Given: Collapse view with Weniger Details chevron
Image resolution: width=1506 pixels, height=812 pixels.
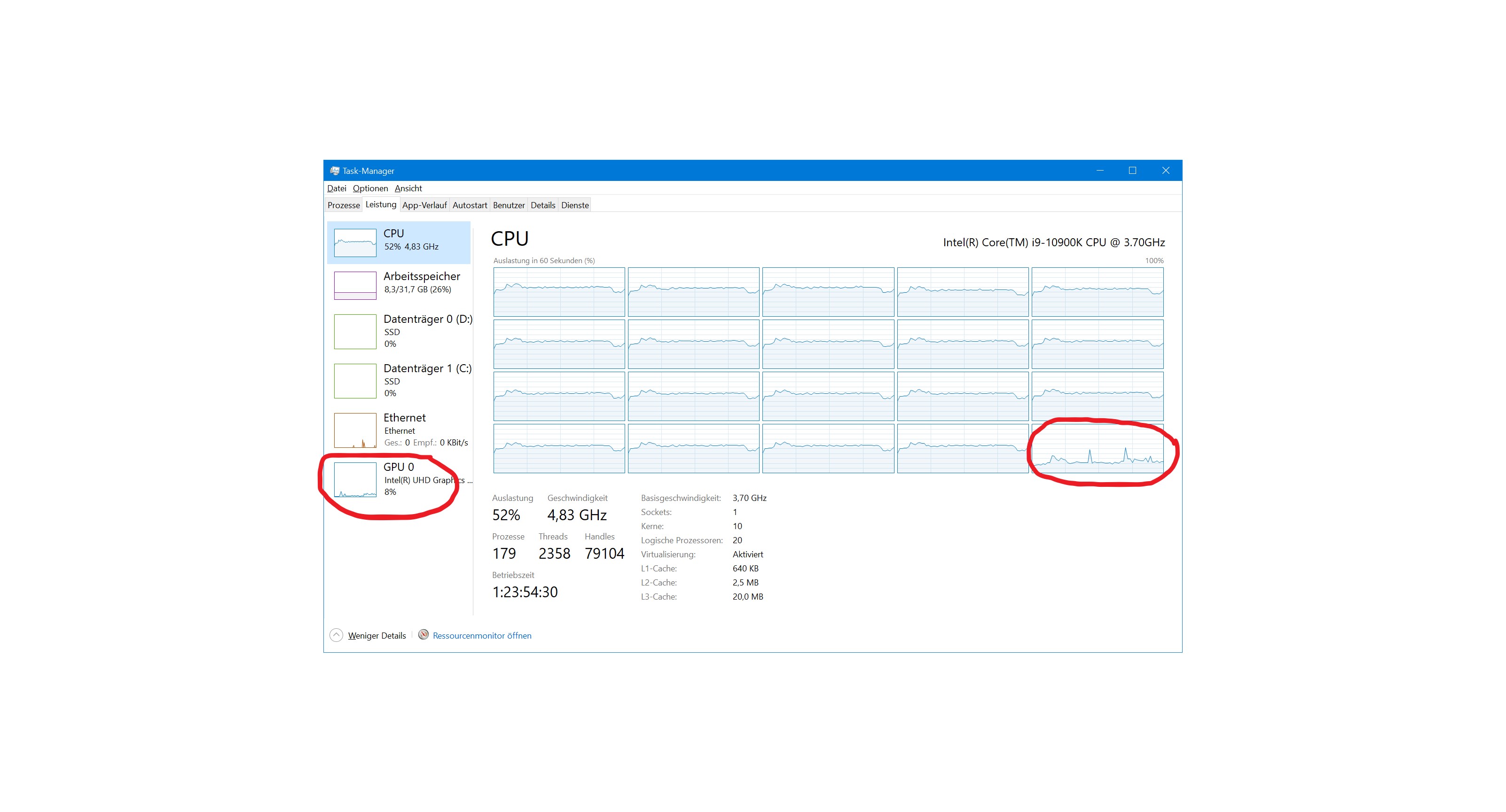Looking at the screenshot, I should tap(336, 635).
